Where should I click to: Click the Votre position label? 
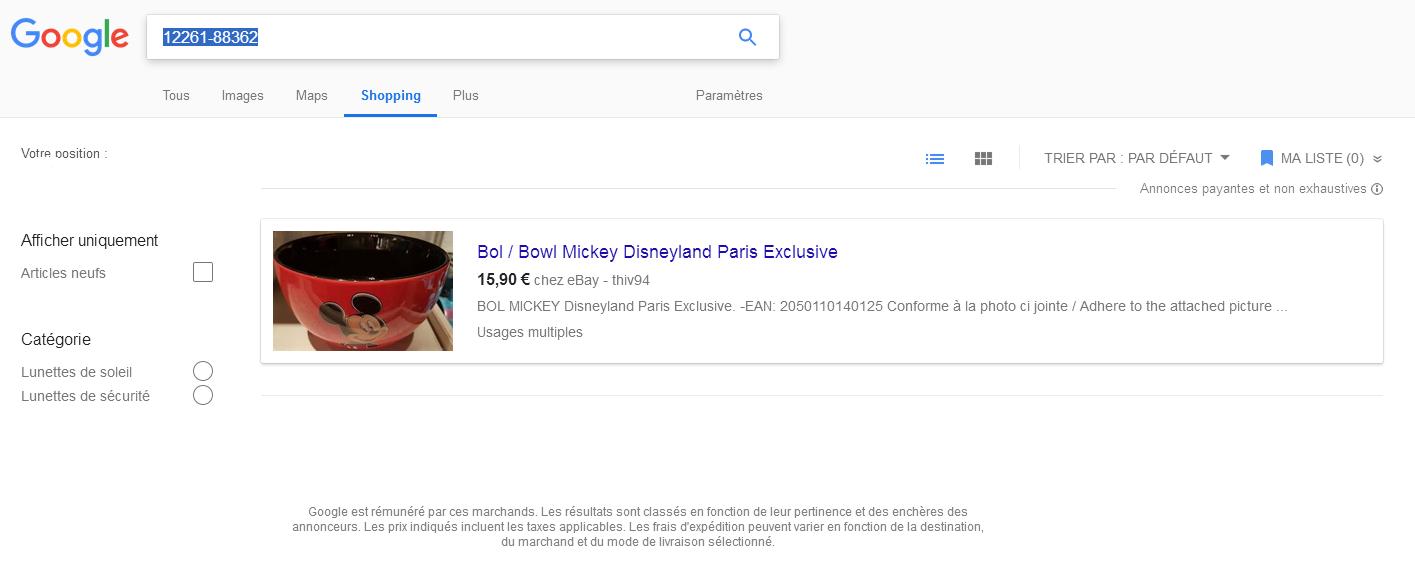click(64, 154)
